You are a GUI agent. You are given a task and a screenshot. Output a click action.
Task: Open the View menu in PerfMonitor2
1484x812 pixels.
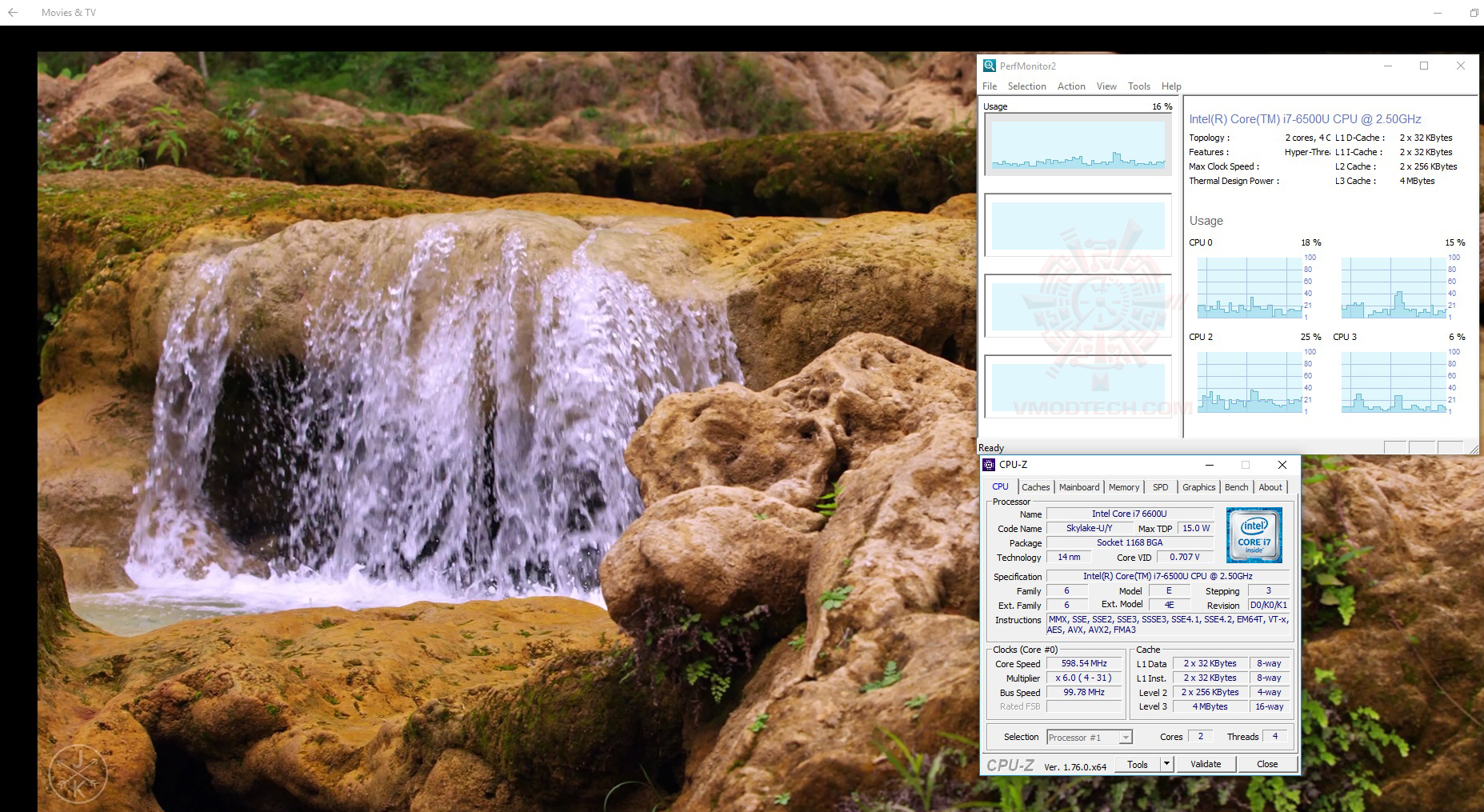pos(1106,86)
